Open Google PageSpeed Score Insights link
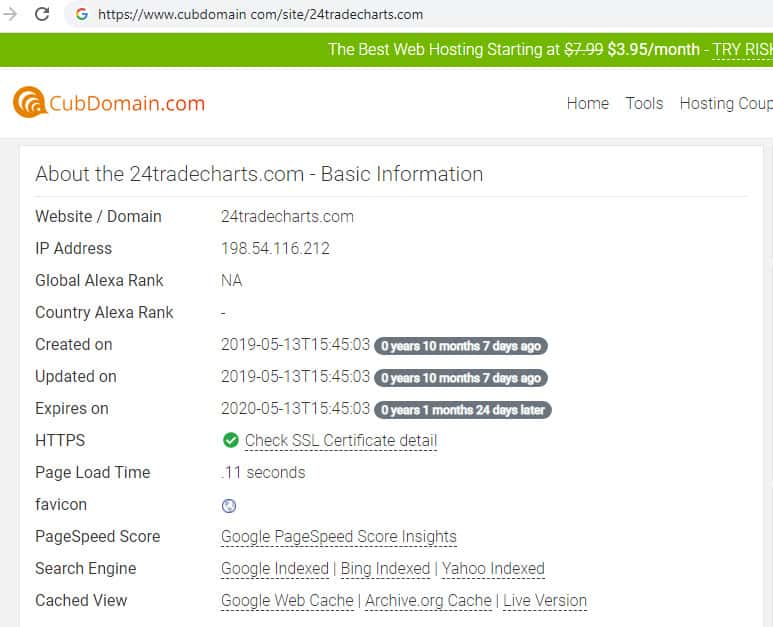 coord(339,536)
